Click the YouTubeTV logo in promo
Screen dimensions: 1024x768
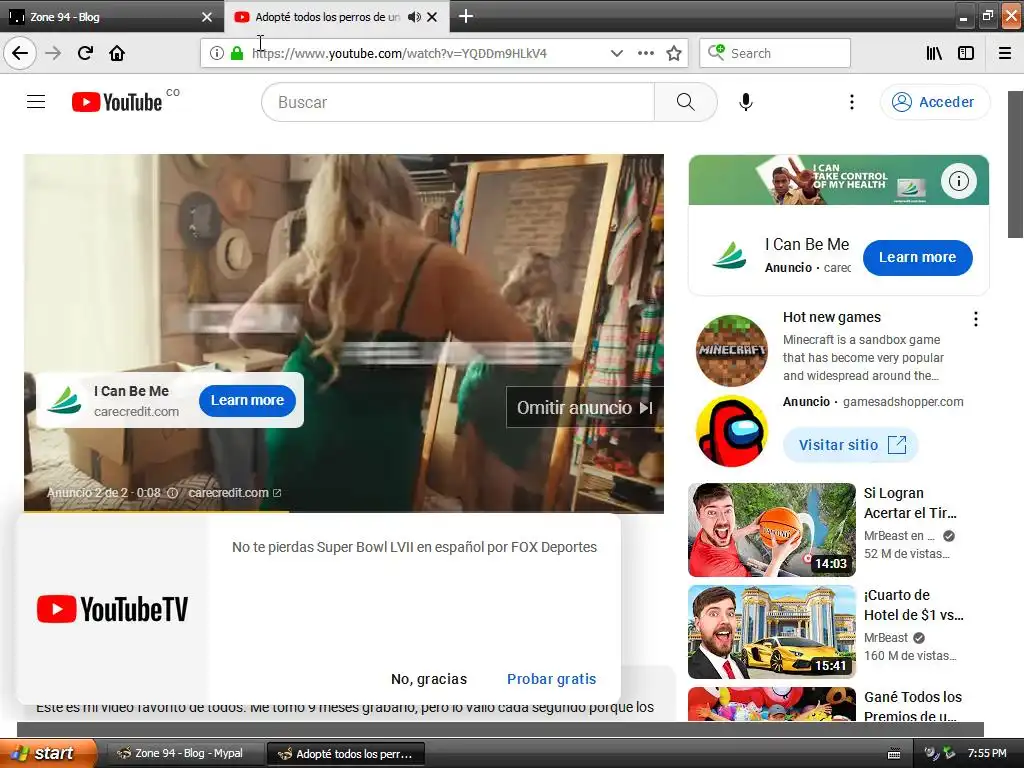click(112, 609)
